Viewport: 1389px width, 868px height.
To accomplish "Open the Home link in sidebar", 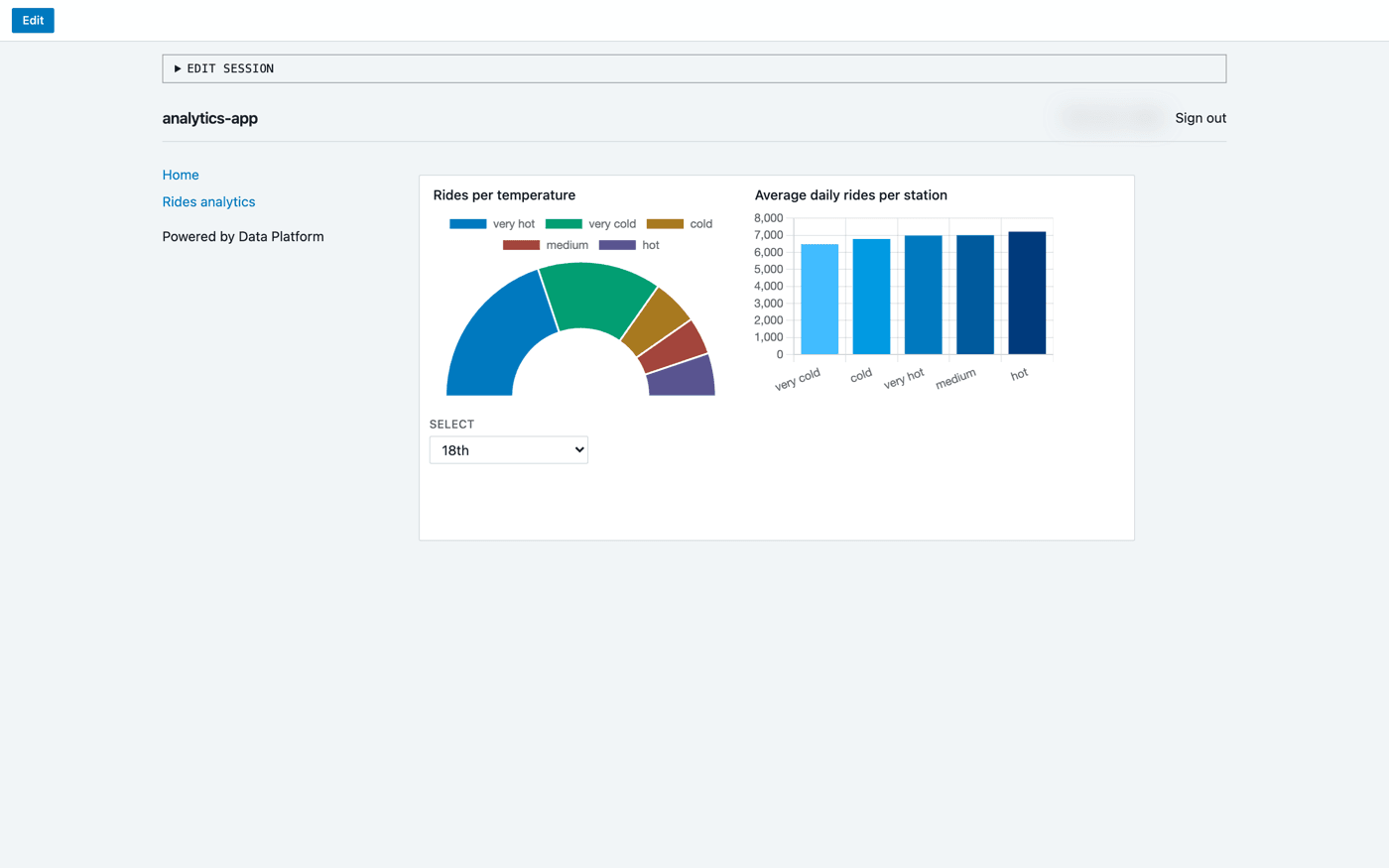I will [181, 175].
